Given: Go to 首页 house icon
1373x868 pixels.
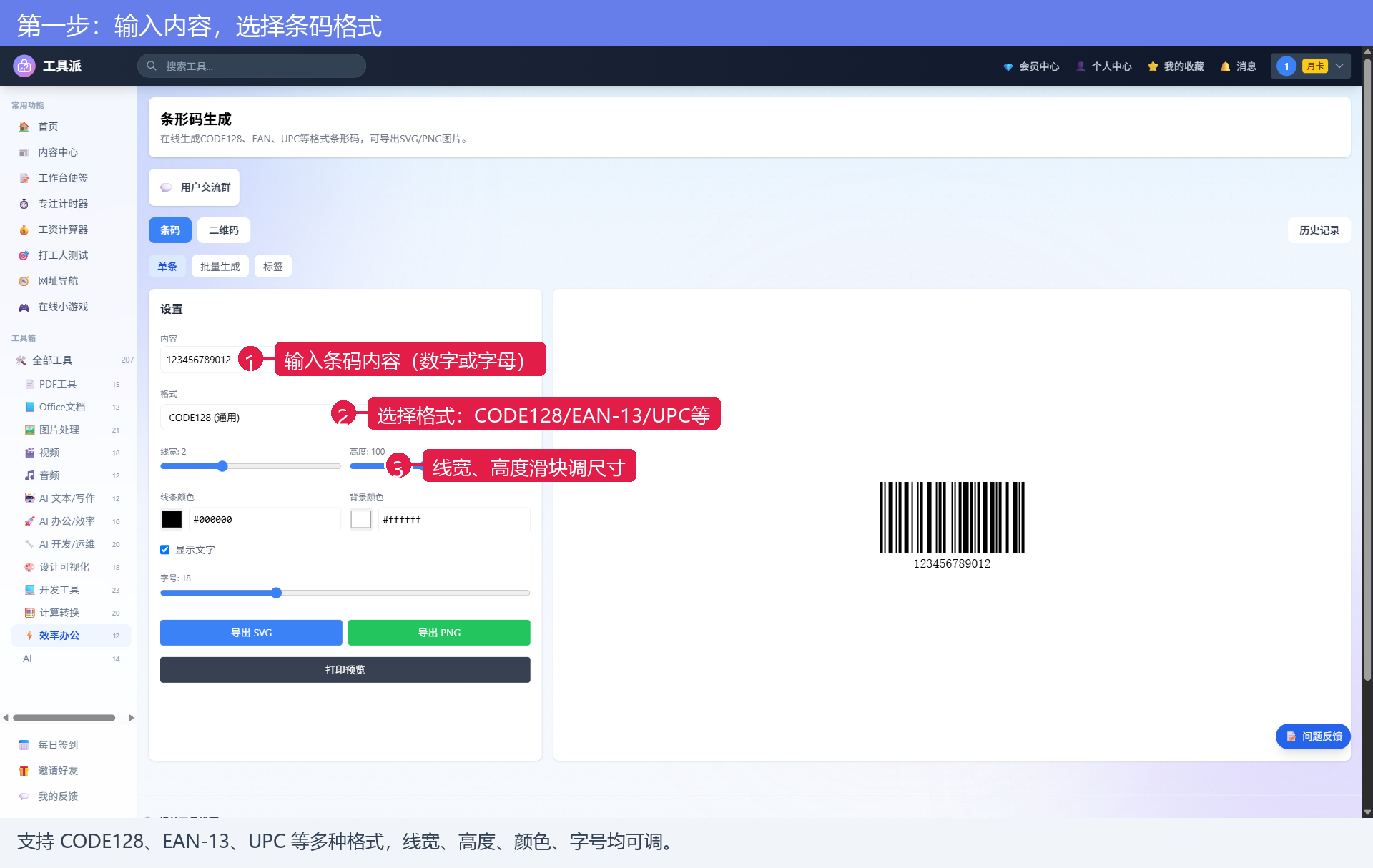Looking at the screenshot, I should pos(24,127).
